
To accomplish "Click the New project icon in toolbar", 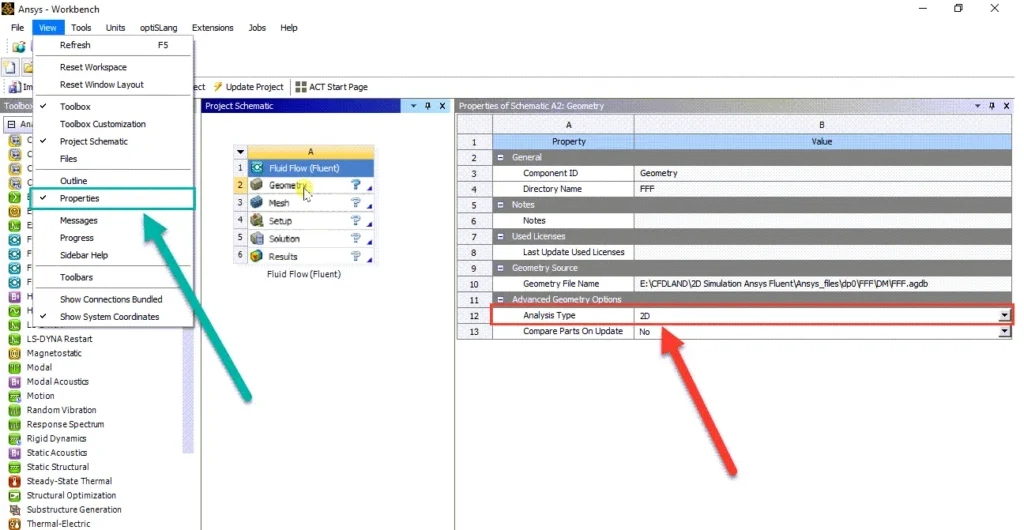I will point(10,67).
